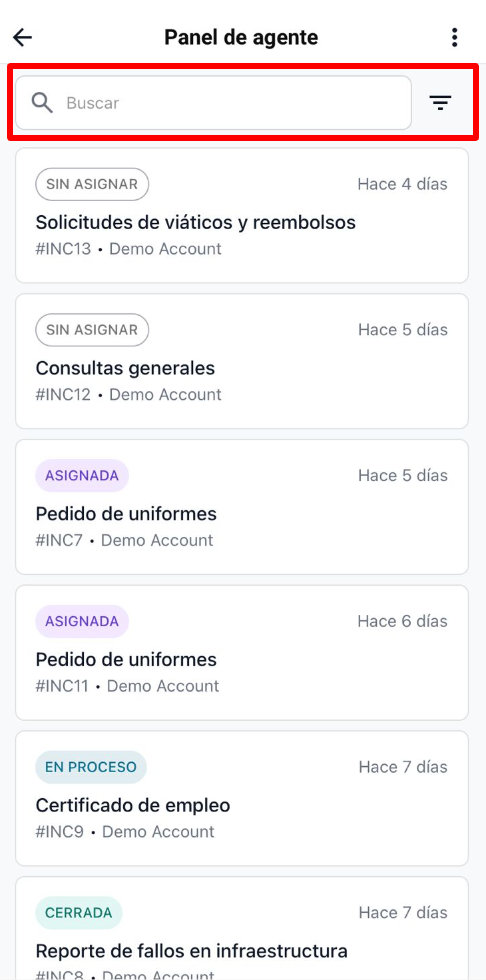Tap the EN PROCESO status badge

91,767
